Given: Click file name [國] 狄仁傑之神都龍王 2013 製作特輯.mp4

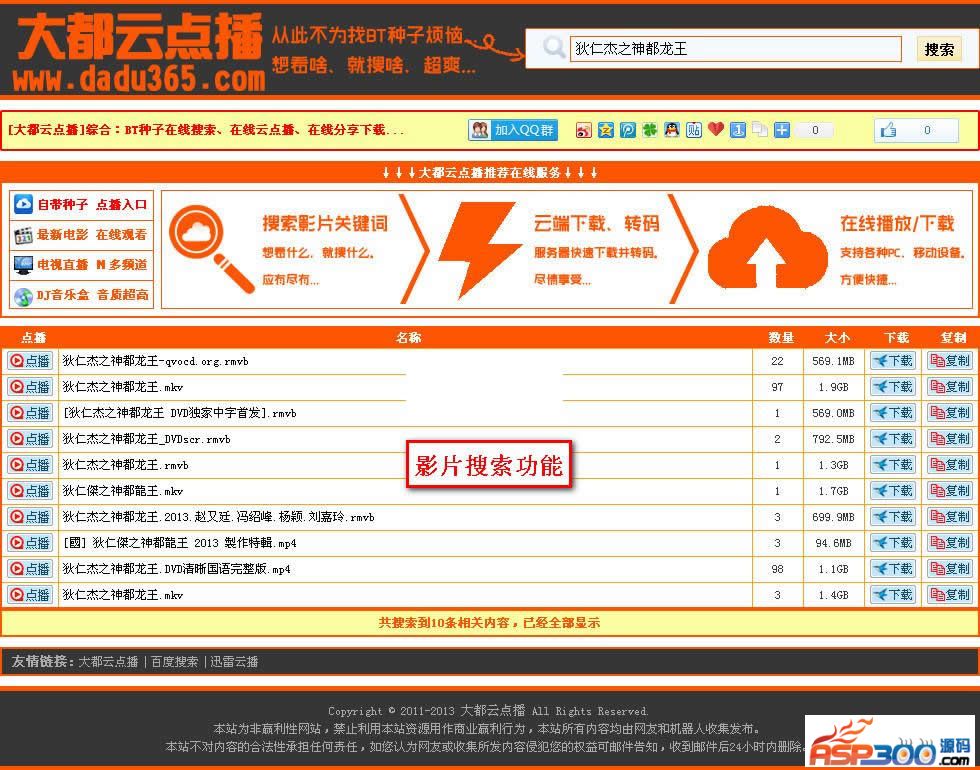Looking at the screenshot, I should 179,542.
